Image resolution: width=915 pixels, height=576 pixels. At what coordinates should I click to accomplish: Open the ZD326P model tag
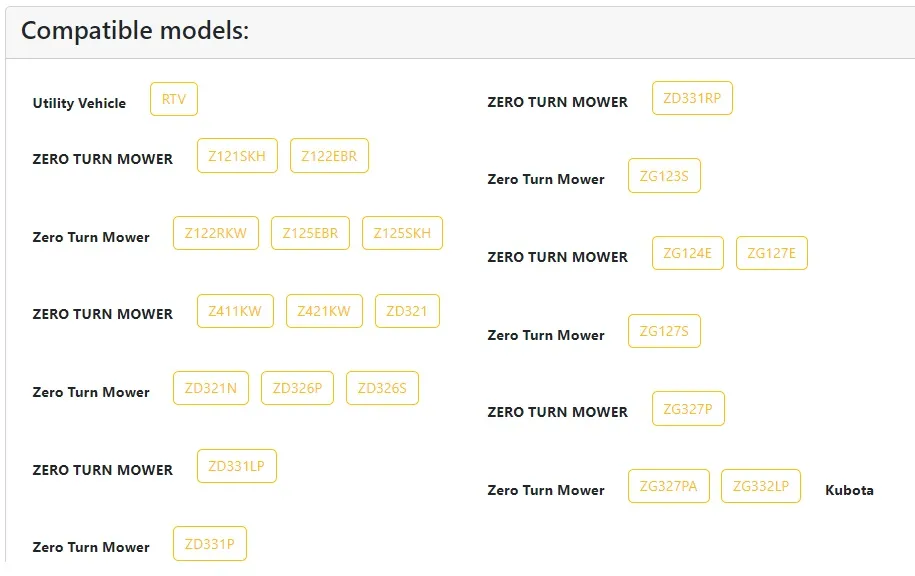(297, 388)
